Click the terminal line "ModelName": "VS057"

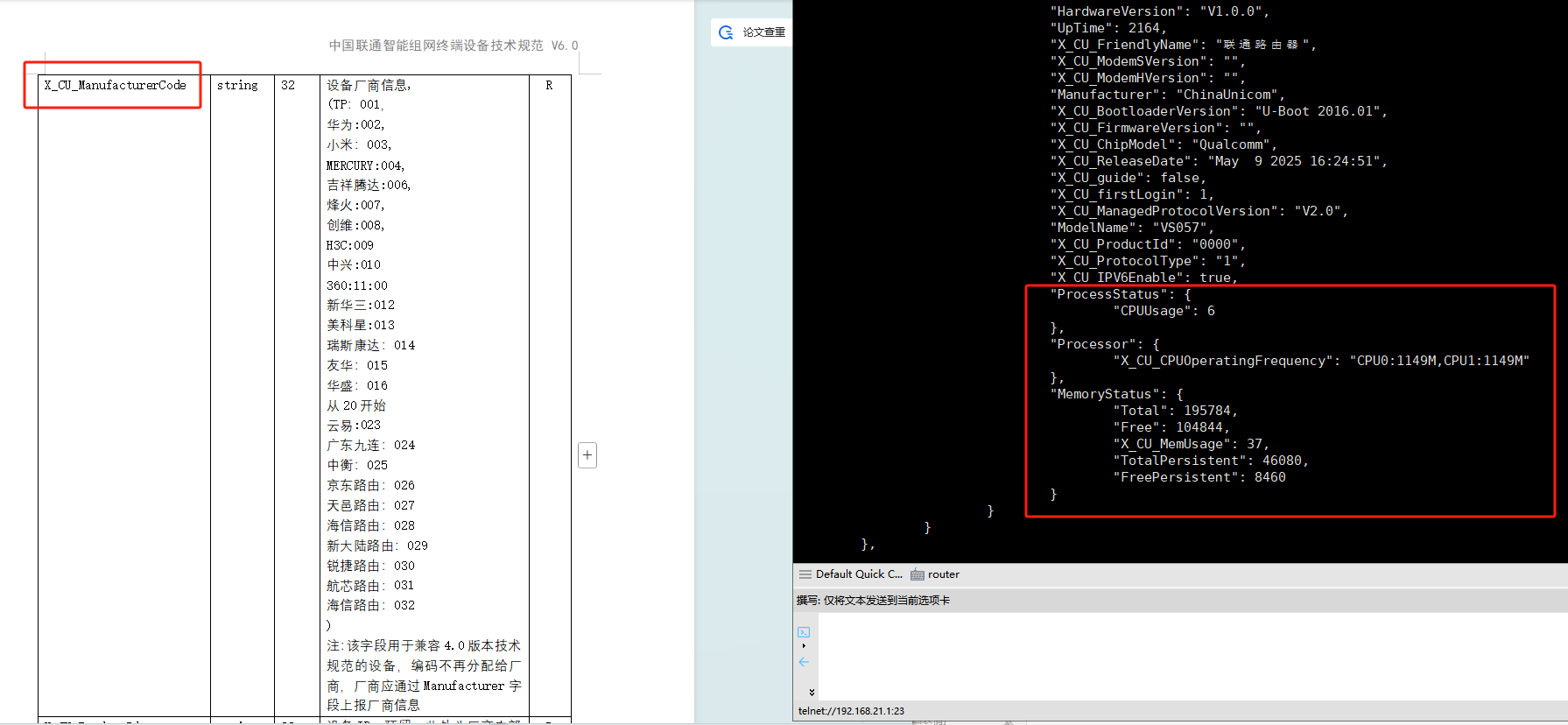pos(1132,228)
